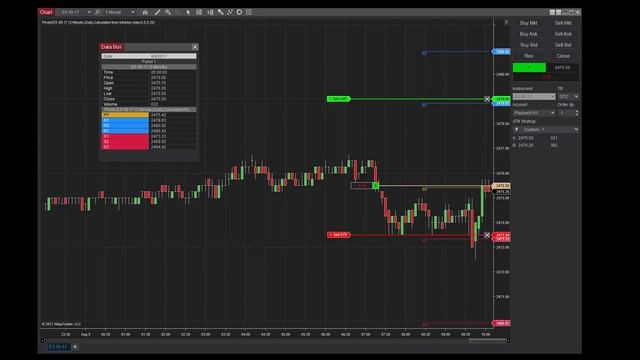Screen dimensions: 640x360
Task: Click the F button above the price axis
Action: (x=507, y=22)
